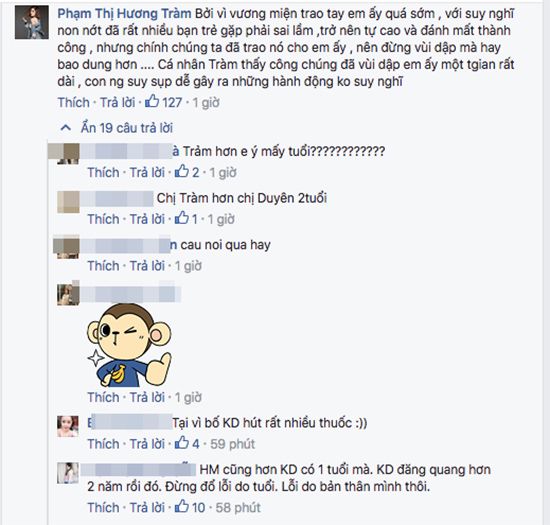This screenshot has width=550, height=525.
Task: Click Phạm Thị Hương Tràm's avatar thumbnail
Action: click(32, 22)
